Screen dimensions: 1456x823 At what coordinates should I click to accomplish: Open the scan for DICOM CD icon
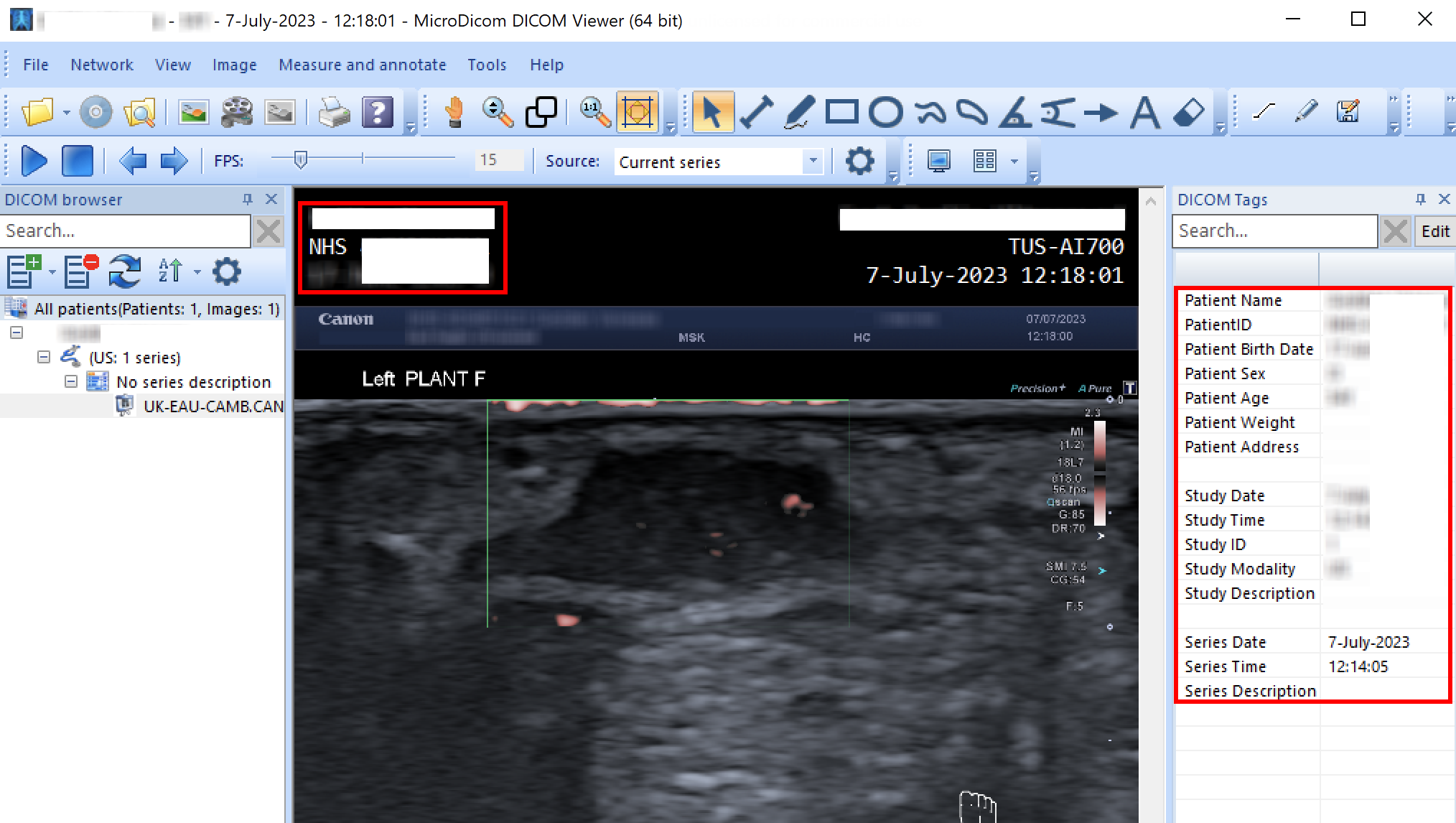[x=96, y=112]
